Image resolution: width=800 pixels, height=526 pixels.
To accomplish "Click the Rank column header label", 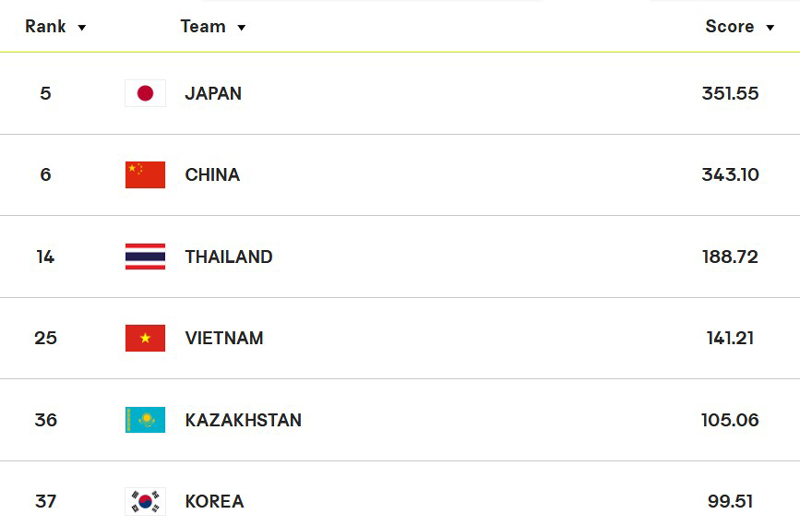I will [x=45, y=27].
